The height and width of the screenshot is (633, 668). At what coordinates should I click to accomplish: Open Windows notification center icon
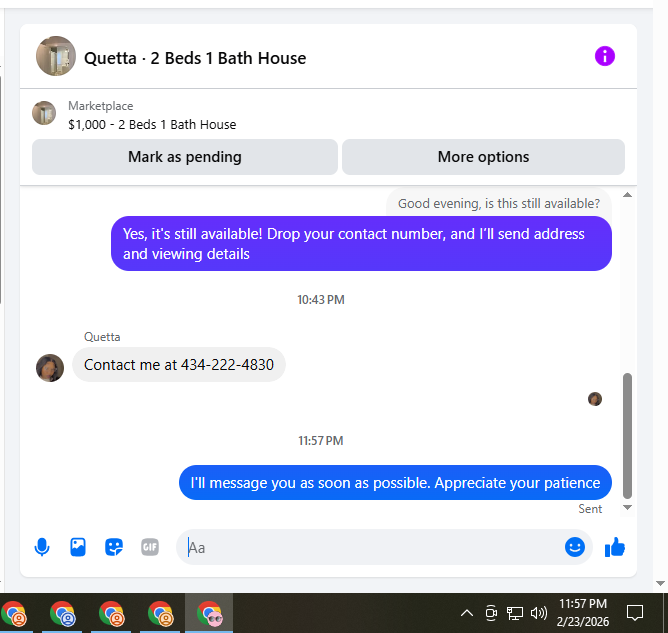(x=634, y=613)
